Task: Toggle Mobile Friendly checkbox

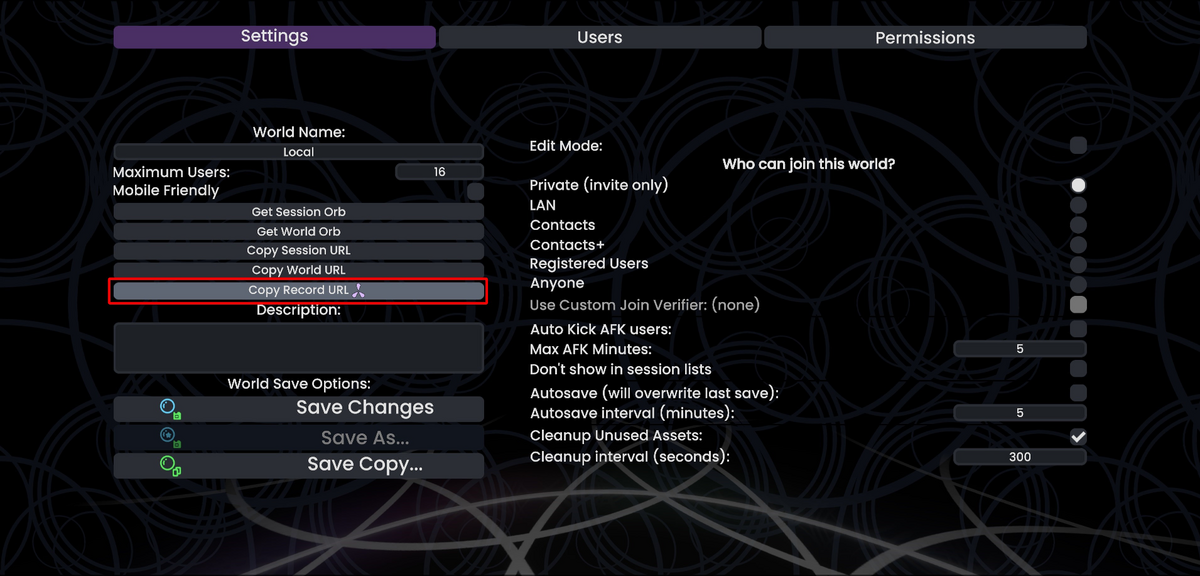Action: [475, 191]
